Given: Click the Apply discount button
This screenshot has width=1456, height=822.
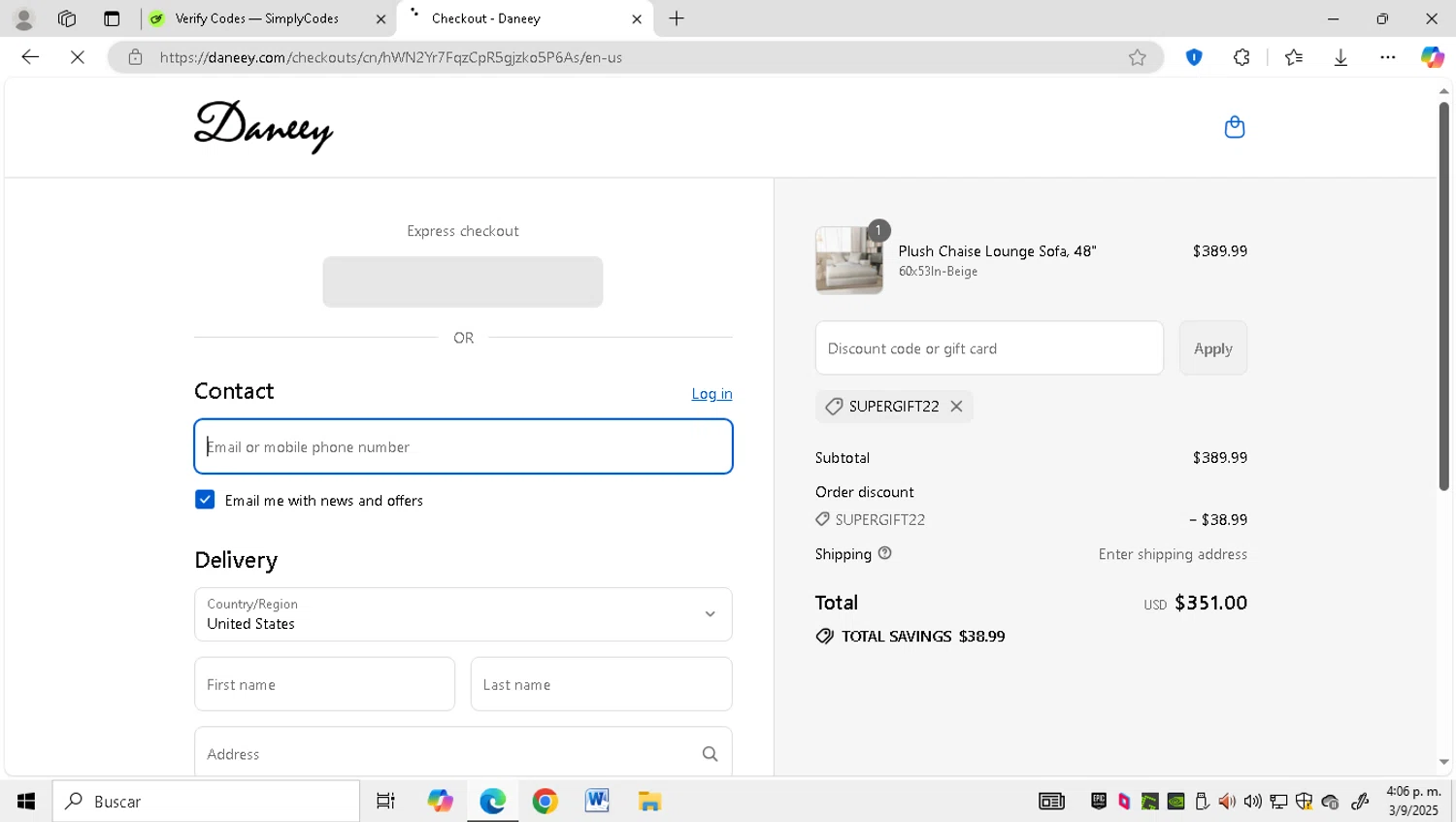Looking at the screenshot, I should [x=1213, y=348].
